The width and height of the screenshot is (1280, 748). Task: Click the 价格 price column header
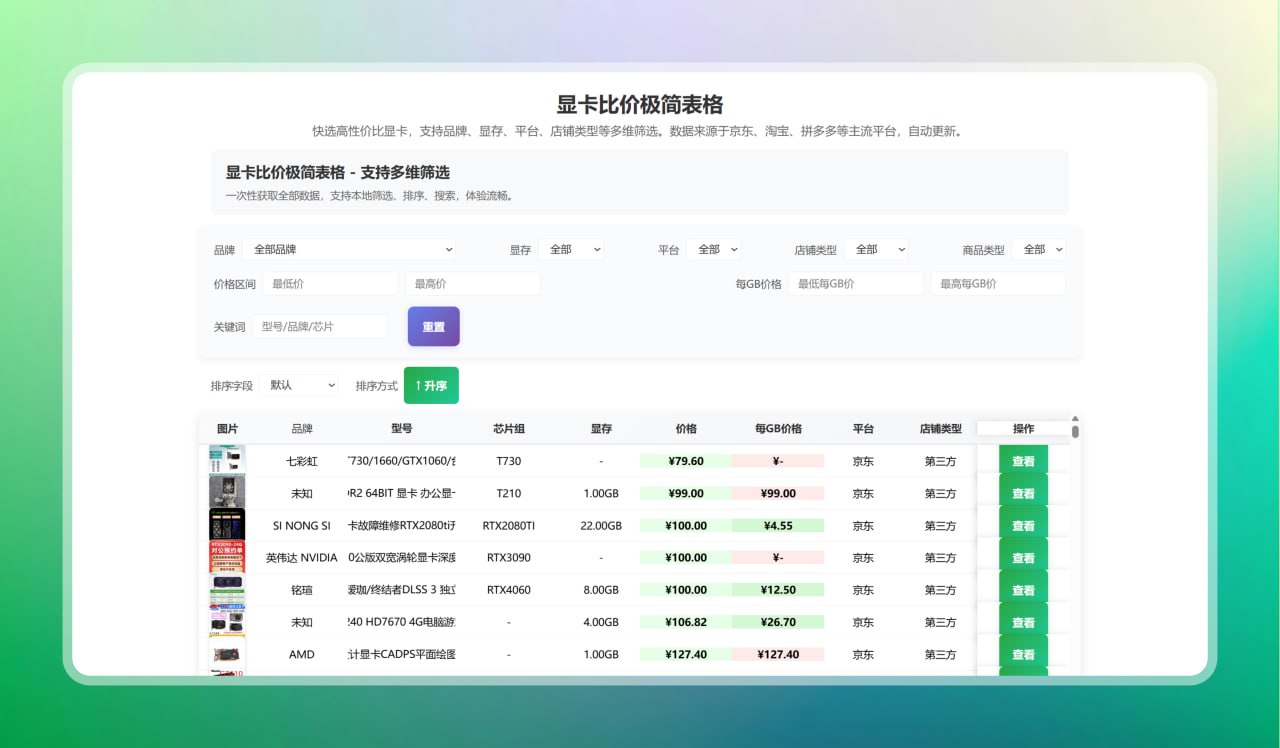point(686,427)
